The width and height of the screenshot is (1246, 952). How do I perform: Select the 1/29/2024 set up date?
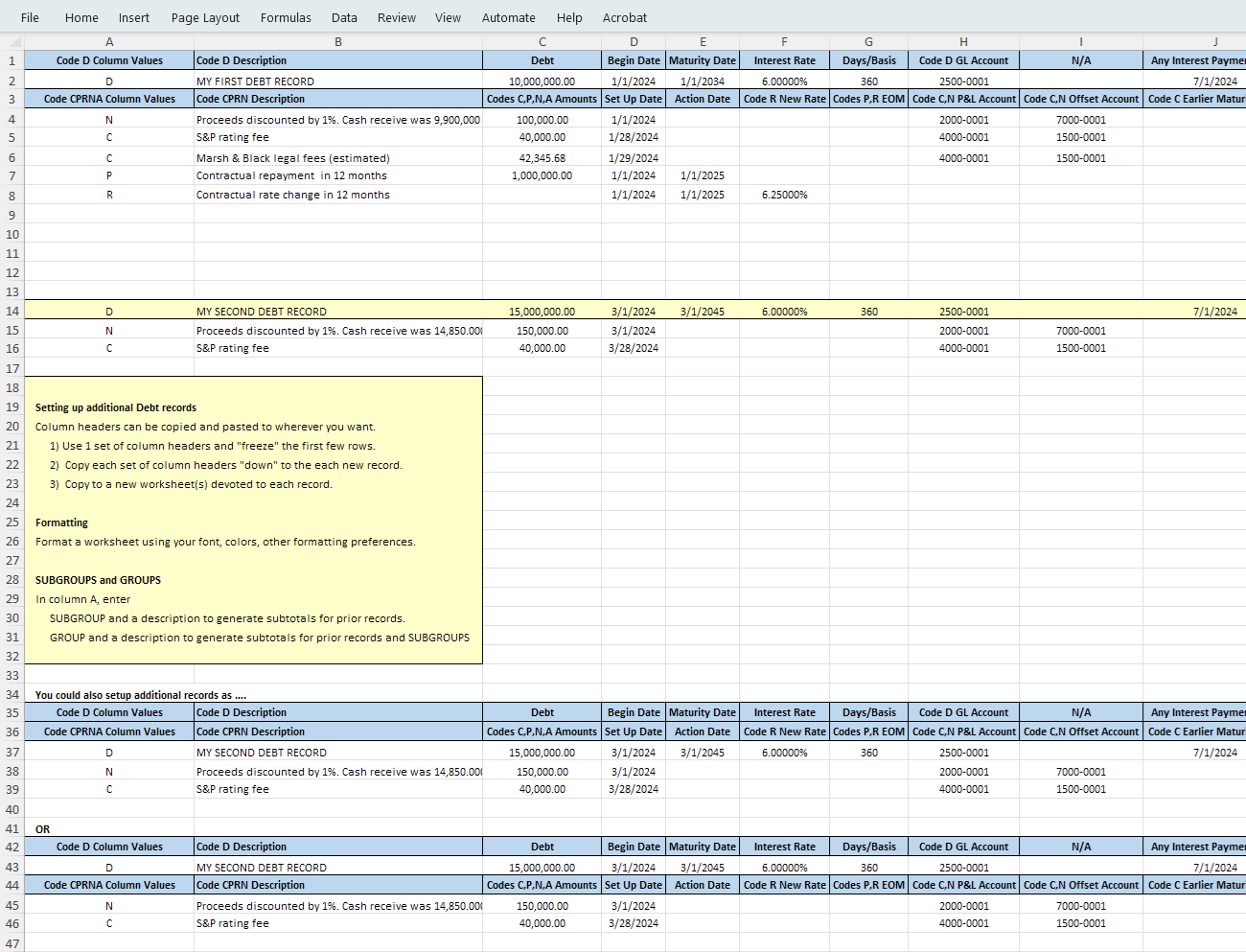[634, 157]
